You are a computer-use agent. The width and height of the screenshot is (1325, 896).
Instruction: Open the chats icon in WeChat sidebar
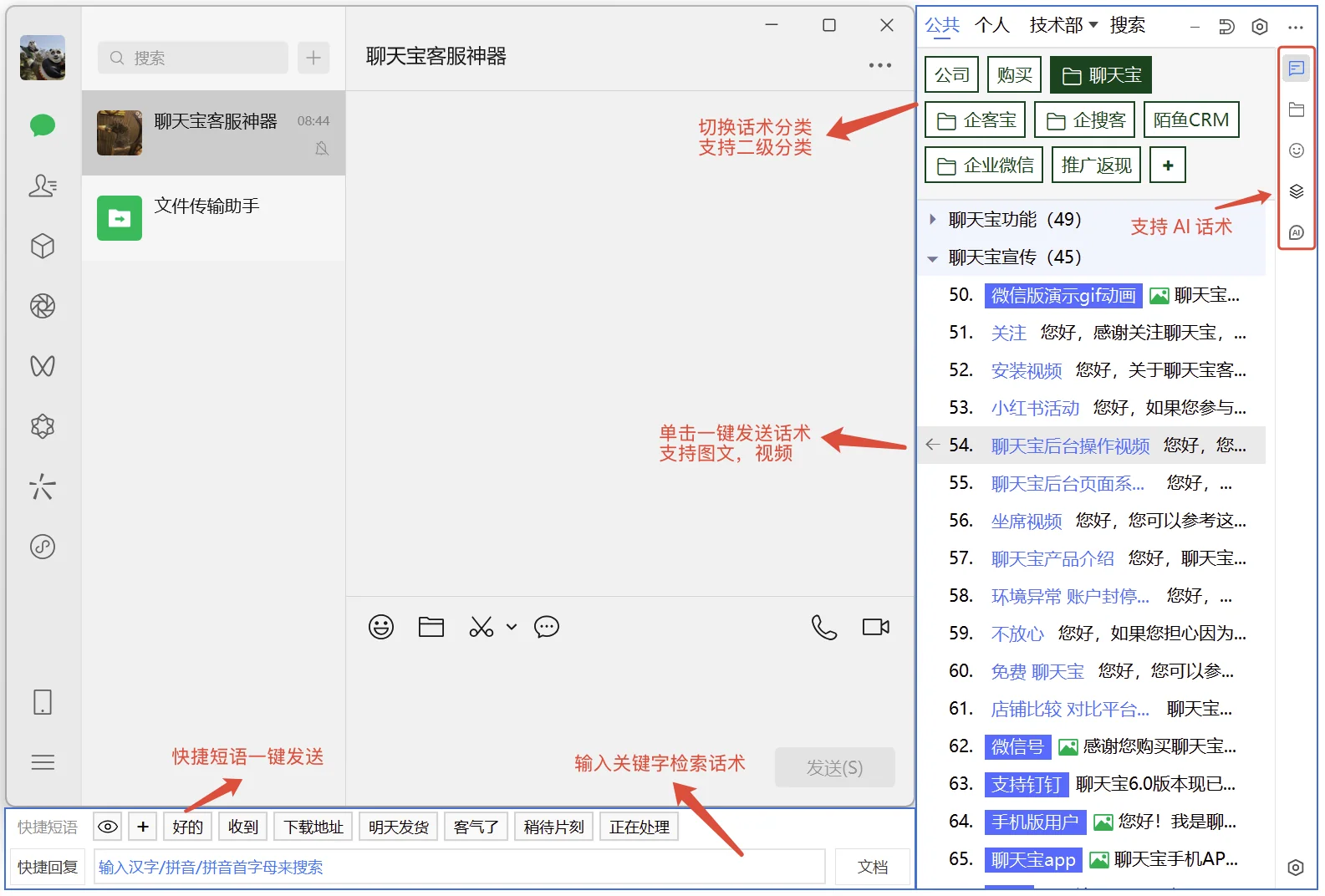pyautogui.click(x=43, y=125)
